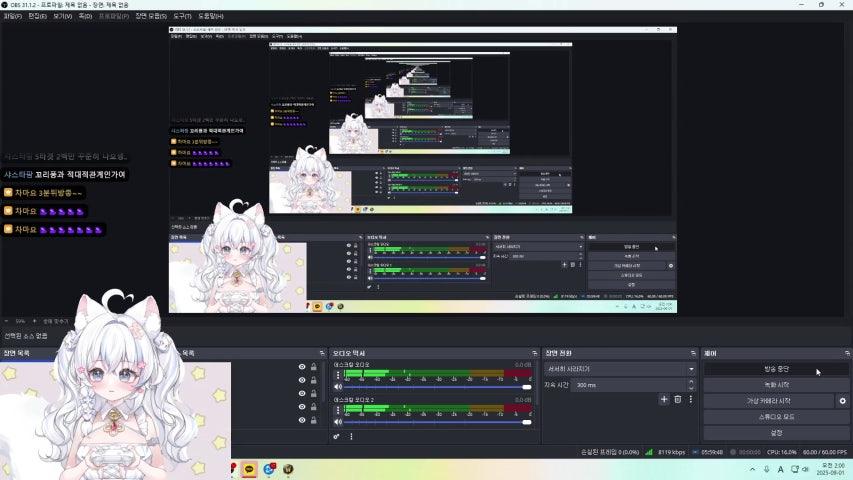The height and width of the screenshot is (480, 853).
Task: Stop streaming with 방송 중단 button
Action: tap(776, 369)
